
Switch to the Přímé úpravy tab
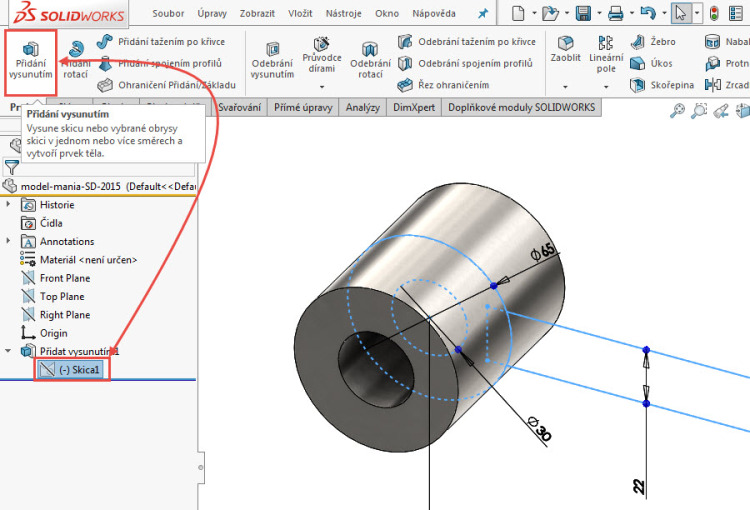tap(303, 107)
